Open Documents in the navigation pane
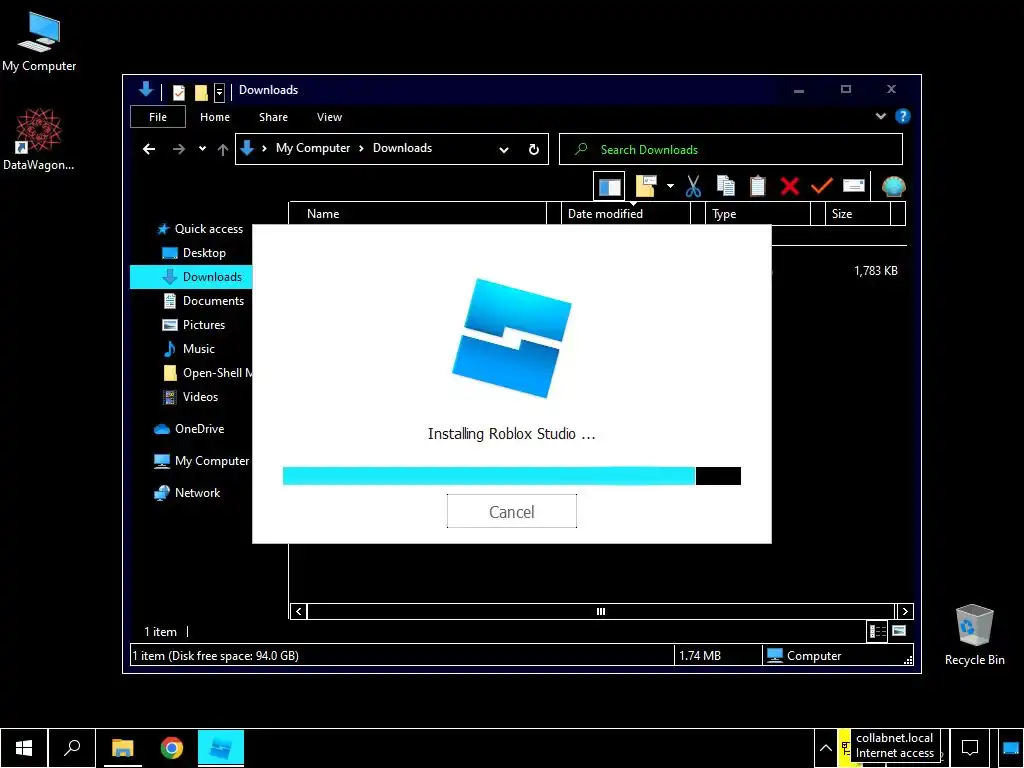Screen dimensions: 1024x768 (x=203, y=300)
